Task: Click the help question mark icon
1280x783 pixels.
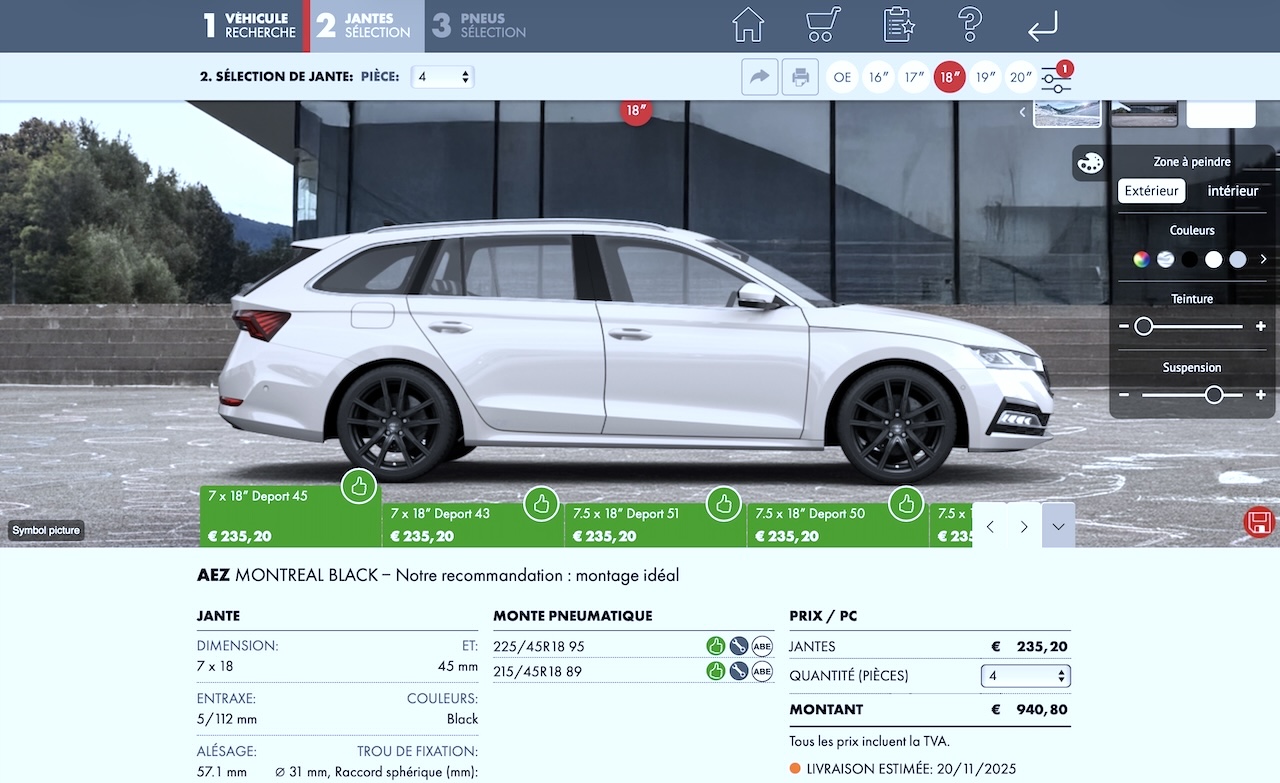Action: [x=969, y=25]
